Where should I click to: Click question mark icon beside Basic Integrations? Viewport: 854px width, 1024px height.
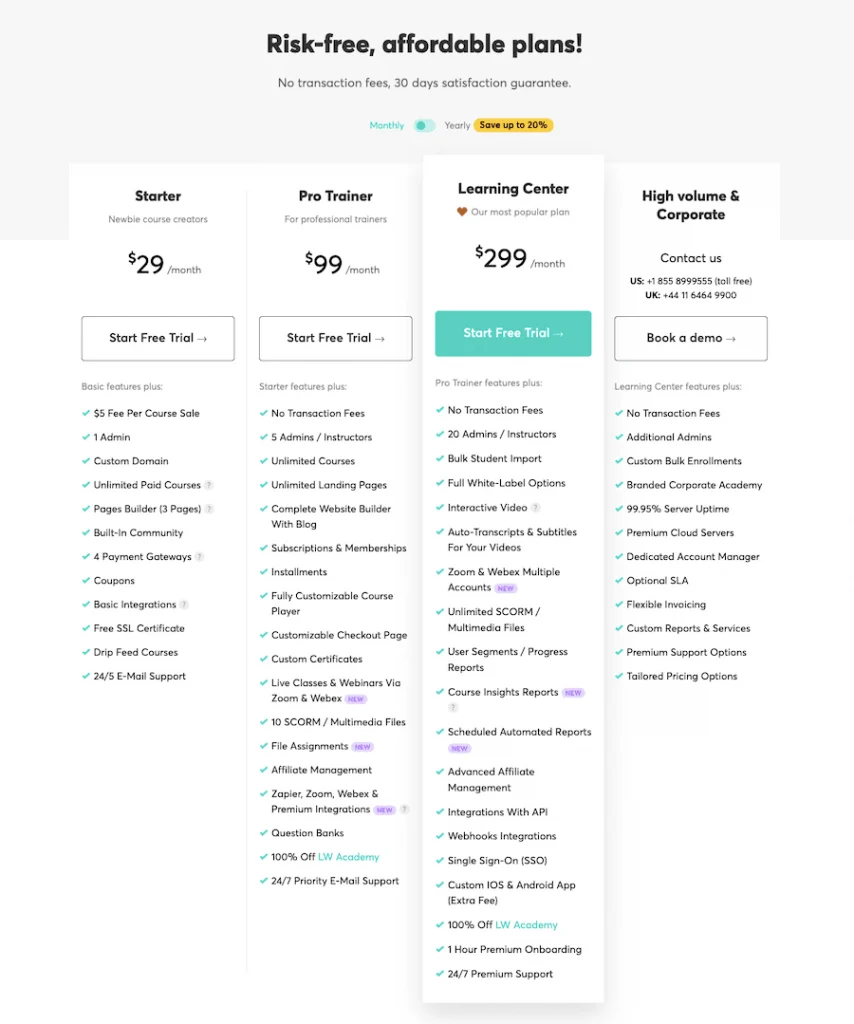tap(184, 605)
